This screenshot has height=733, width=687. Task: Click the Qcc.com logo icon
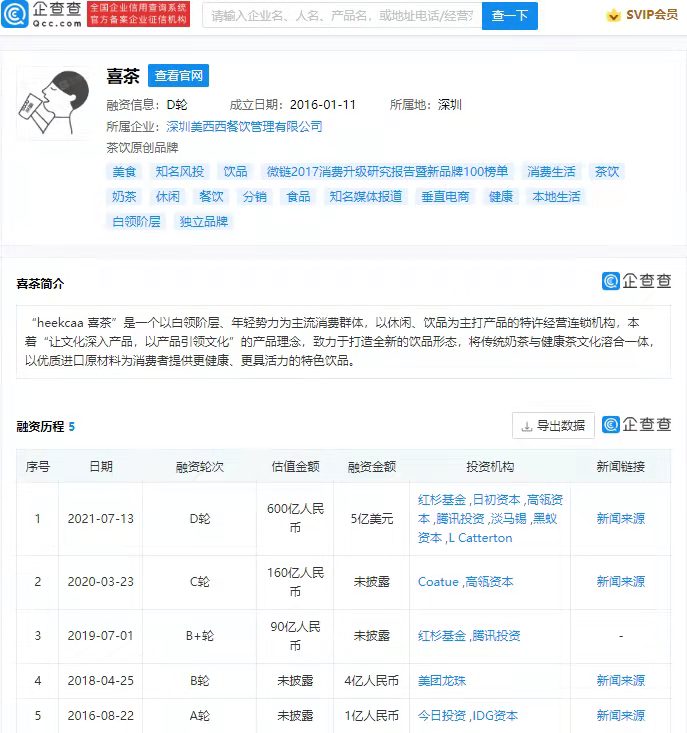[x=15, y=14]
